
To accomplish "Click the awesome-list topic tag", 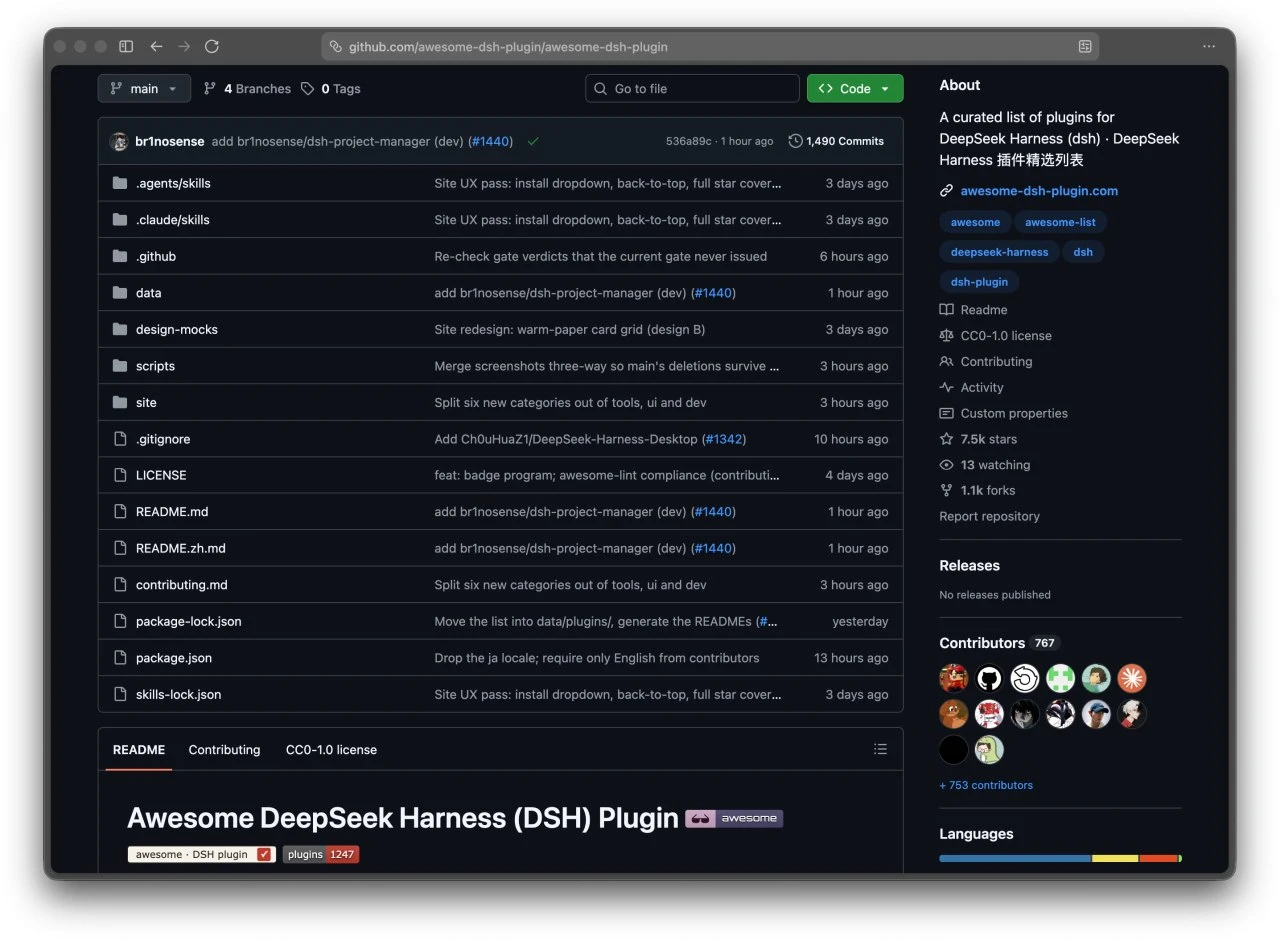I will click(1060, 222).
